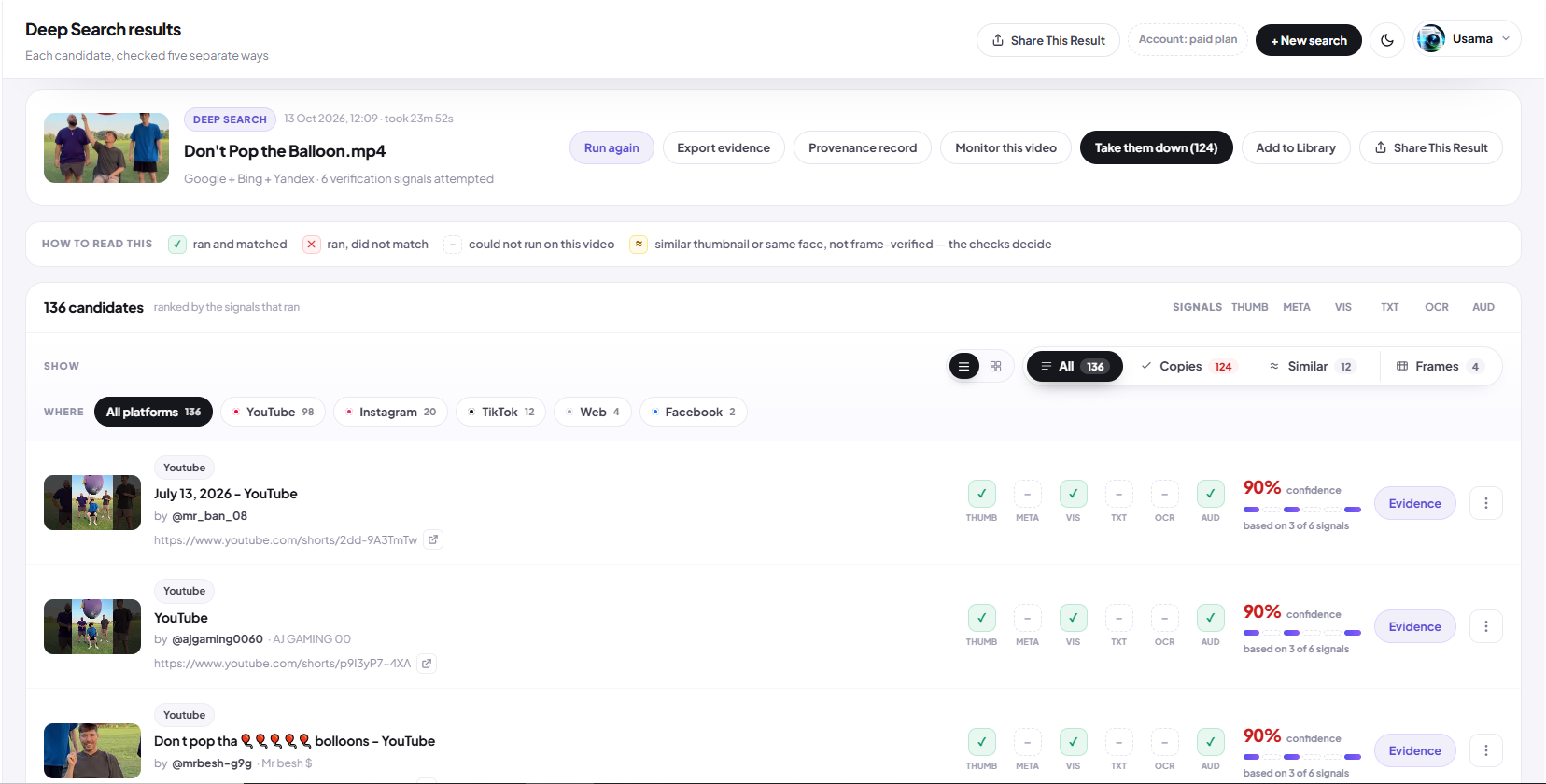The image size is (1546, 784).
Task: Filter by TikTok platform
Action: (500, 412)
